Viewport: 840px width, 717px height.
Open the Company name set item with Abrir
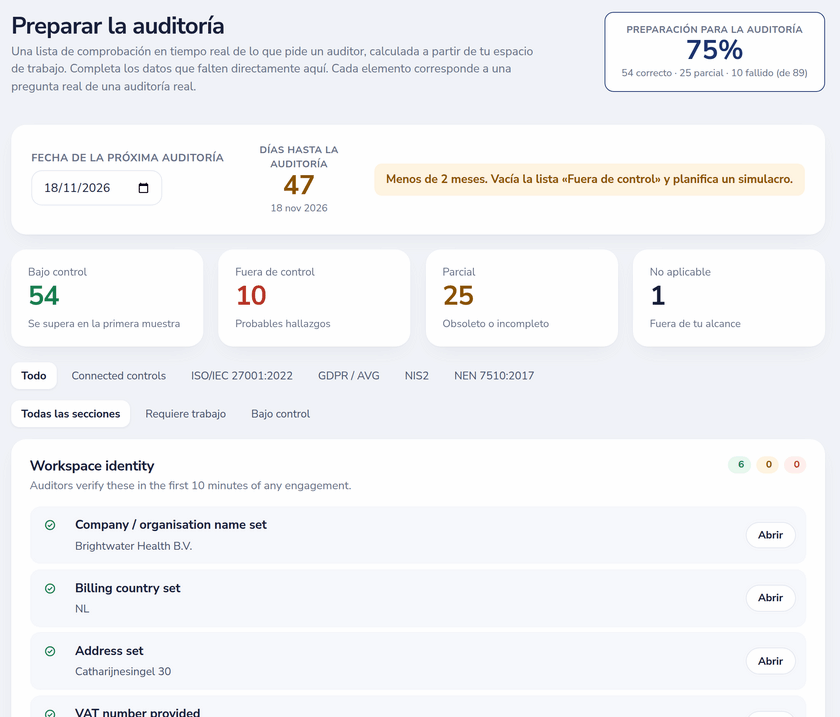tap(770, 535)
